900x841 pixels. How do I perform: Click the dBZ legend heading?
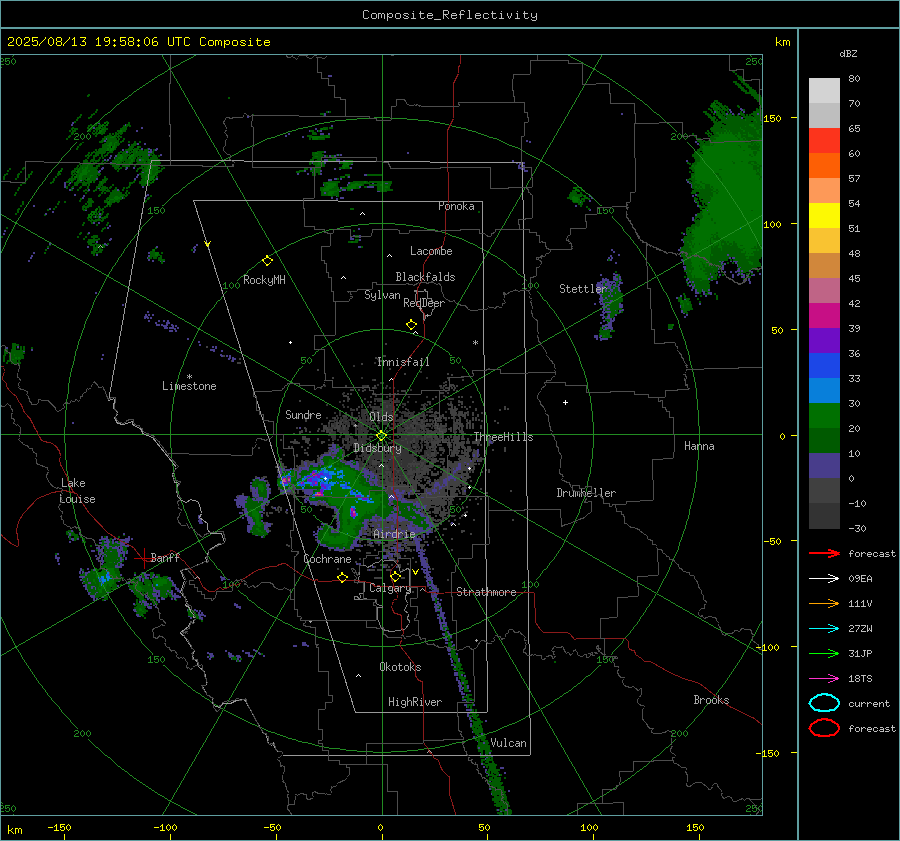[848, 53]
